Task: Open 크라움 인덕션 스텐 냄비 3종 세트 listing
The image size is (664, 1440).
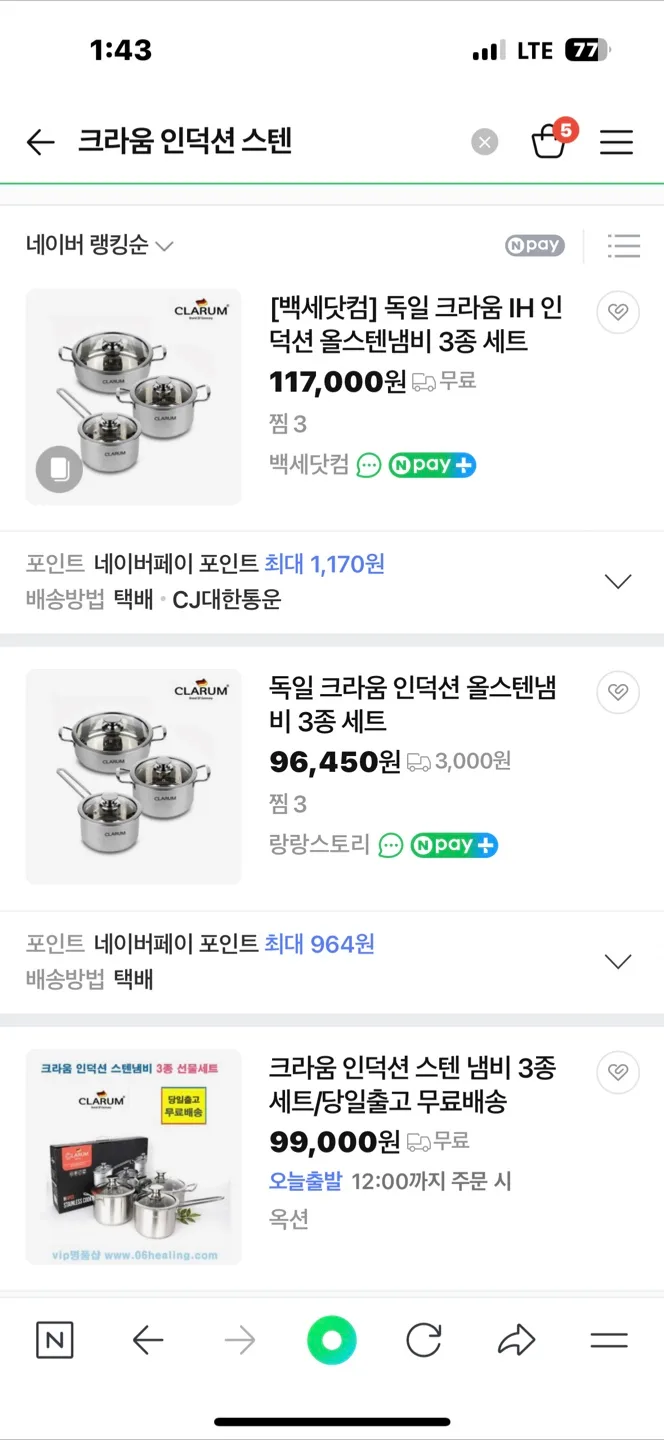Action: coord(413,1084)
